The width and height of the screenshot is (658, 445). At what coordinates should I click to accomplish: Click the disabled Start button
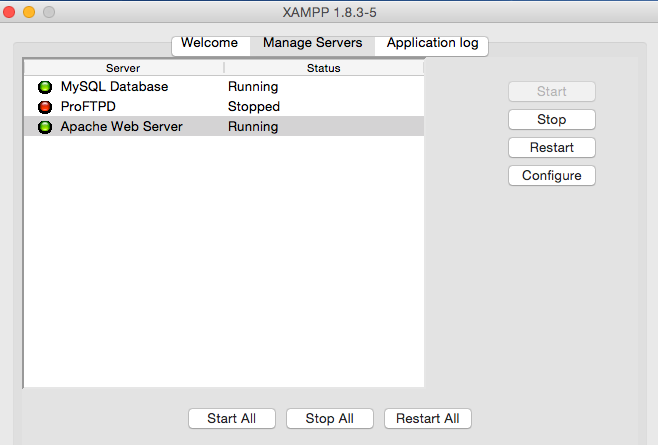click(x=551, y=92)
